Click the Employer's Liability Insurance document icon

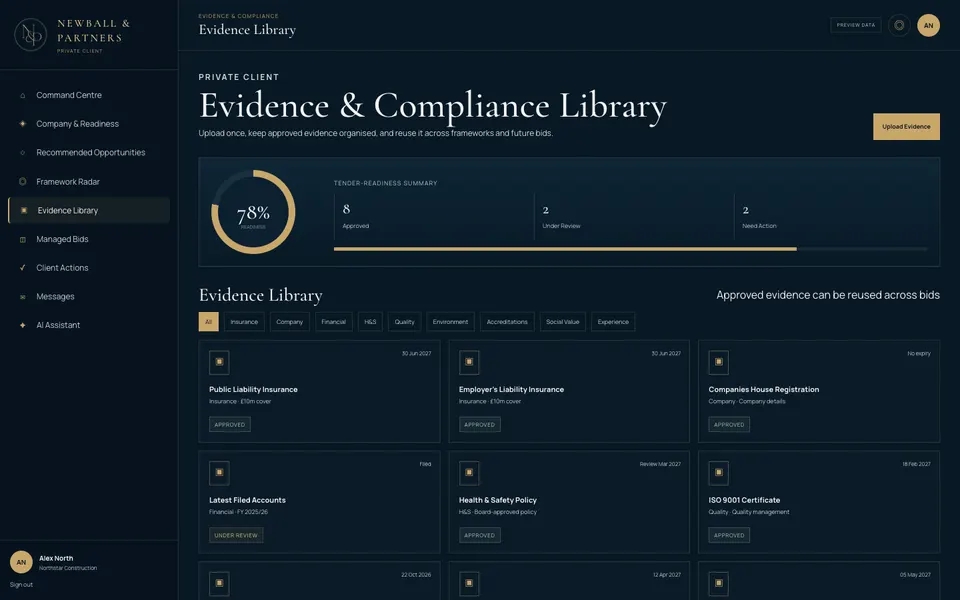click(x=469, y=362)
